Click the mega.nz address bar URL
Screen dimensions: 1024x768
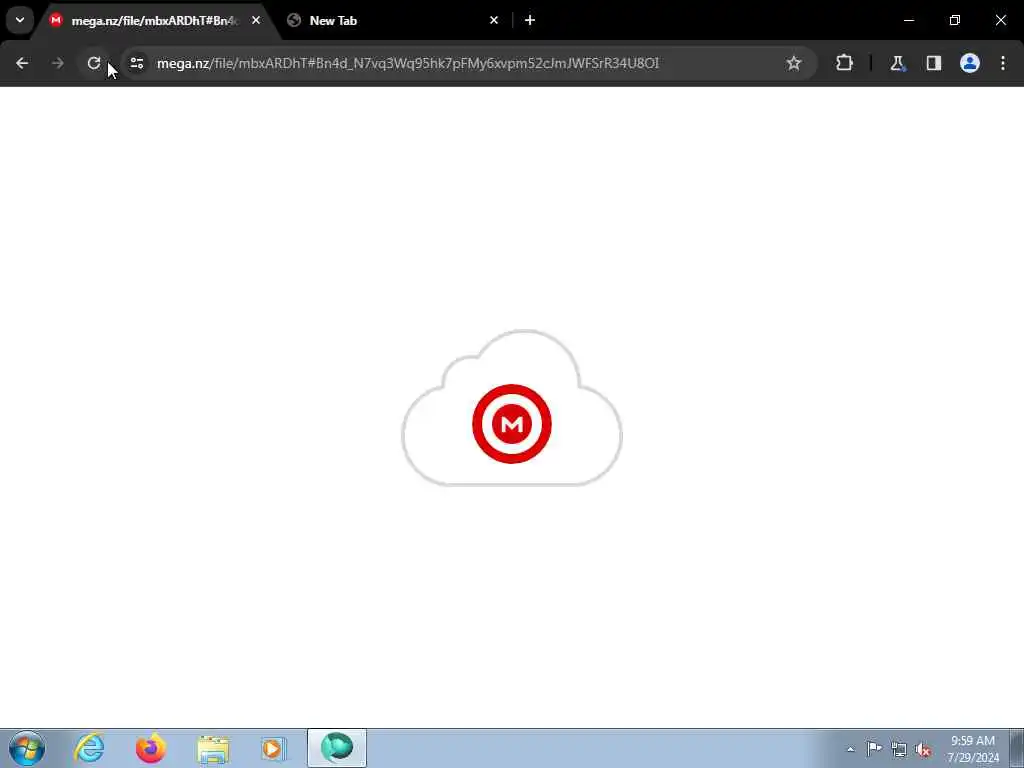pos(408,63)
